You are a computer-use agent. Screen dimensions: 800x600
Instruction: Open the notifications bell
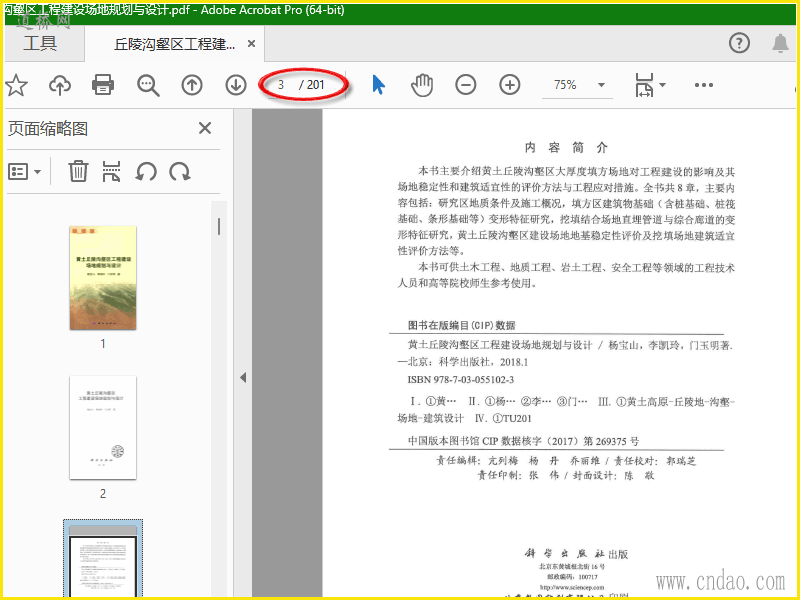[x=780, y=43]
